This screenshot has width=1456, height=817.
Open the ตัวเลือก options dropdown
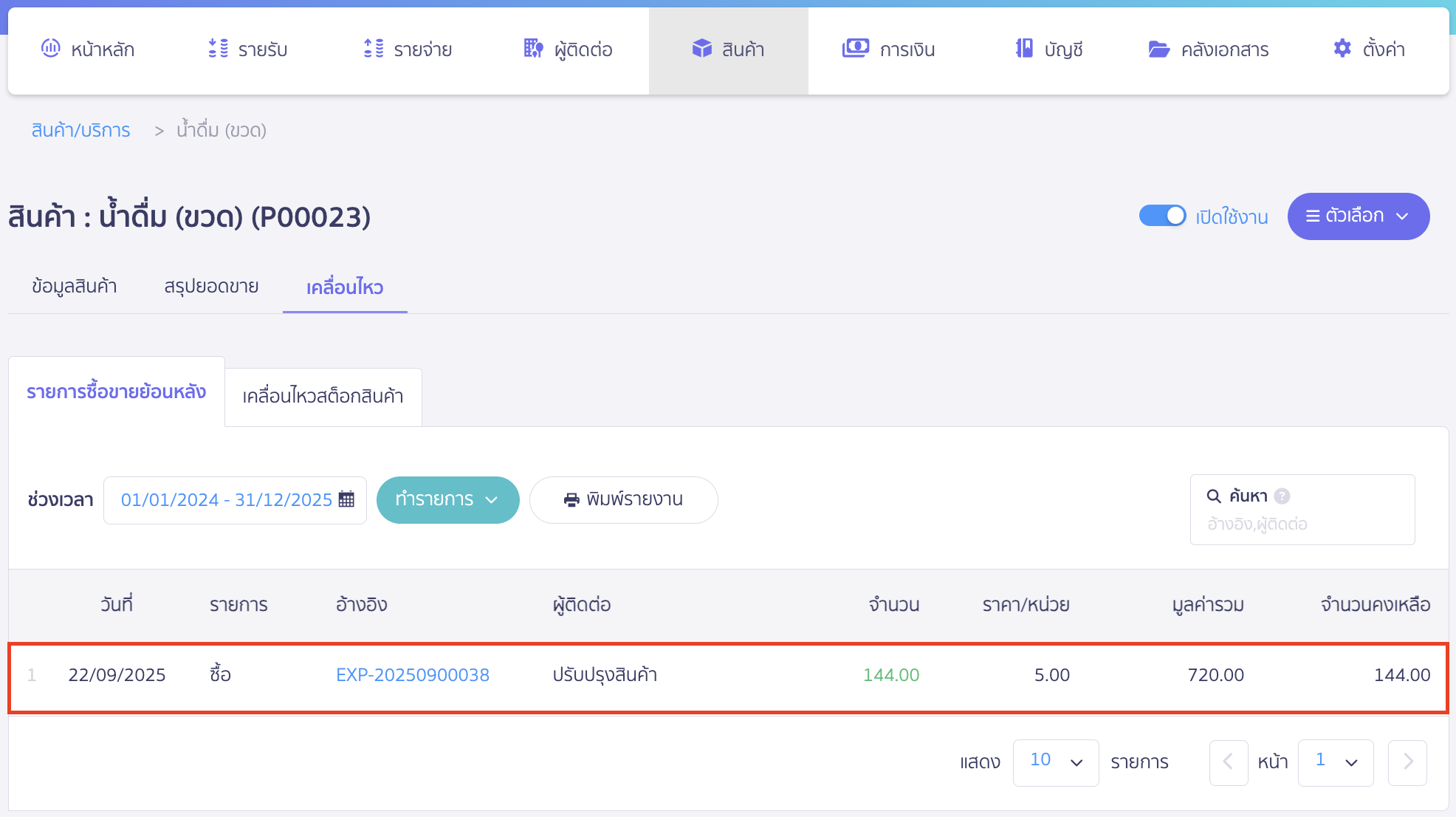(x=1358, y=216)
